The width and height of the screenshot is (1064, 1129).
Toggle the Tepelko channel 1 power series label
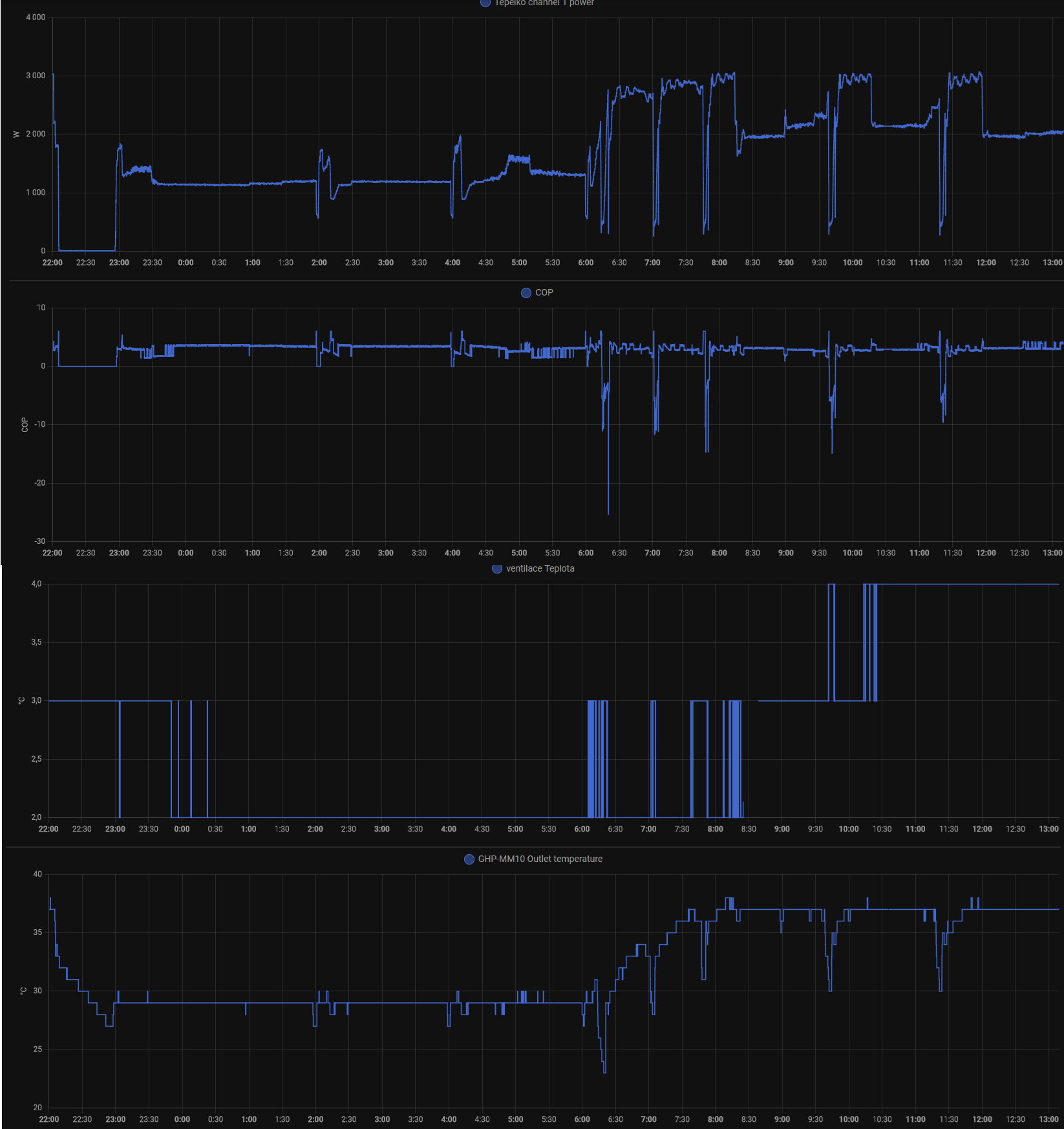coord(544,3)
